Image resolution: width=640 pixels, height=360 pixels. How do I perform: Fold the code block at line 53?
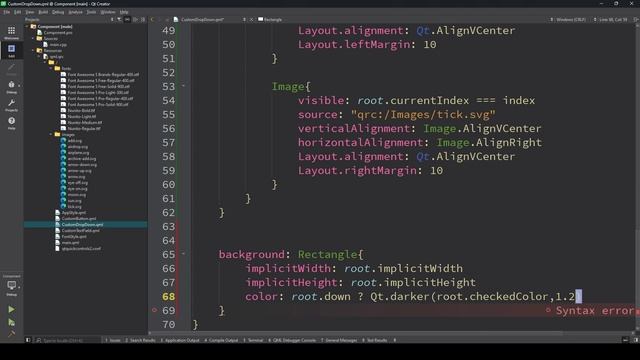[183, 86]
